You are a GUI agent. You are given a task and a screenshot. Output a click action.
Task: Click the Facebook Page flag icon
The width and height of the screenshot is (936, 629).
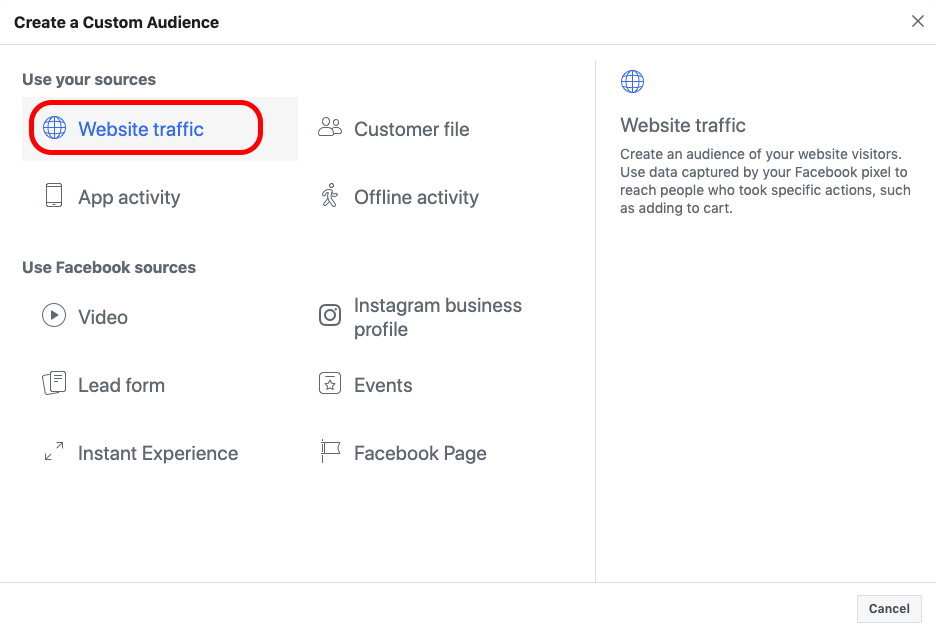point(330,452)
